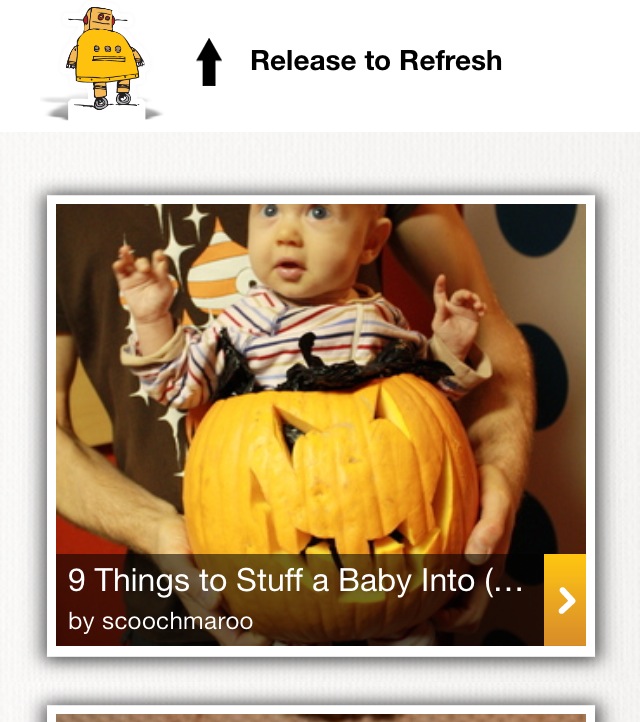Tap the robot's wheeled feet
The height and width of the screenshot is (722, 640).
(112, 99)
